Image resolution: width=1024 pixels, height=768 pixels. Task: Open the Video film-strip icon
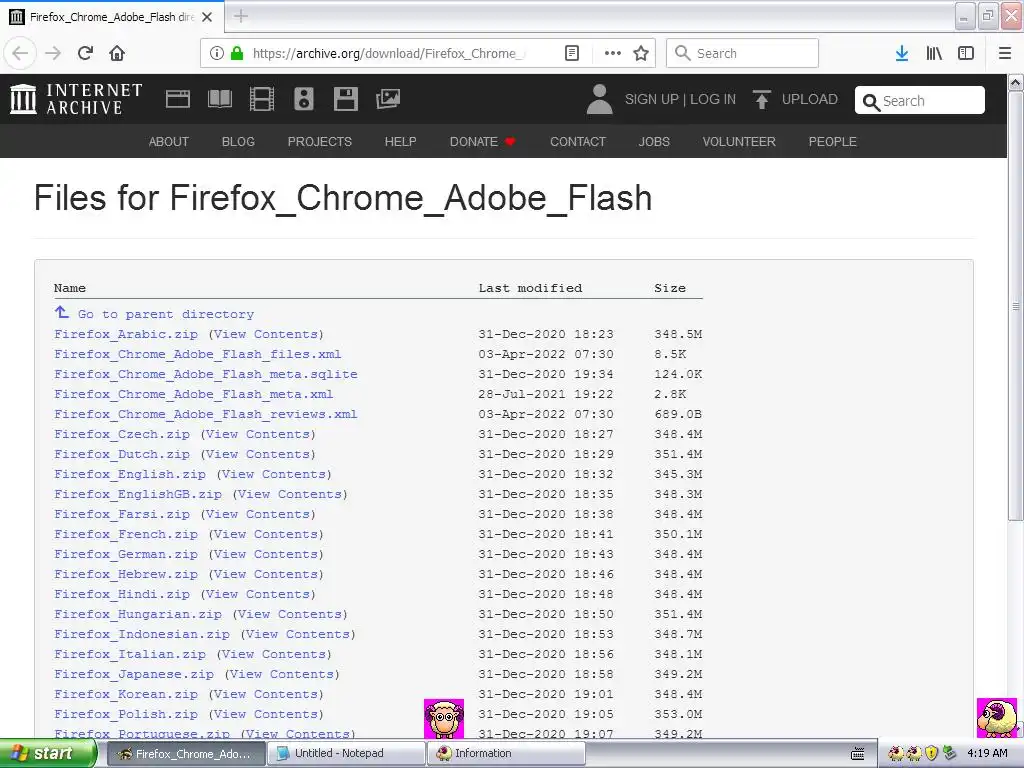[x=262, y=99]
